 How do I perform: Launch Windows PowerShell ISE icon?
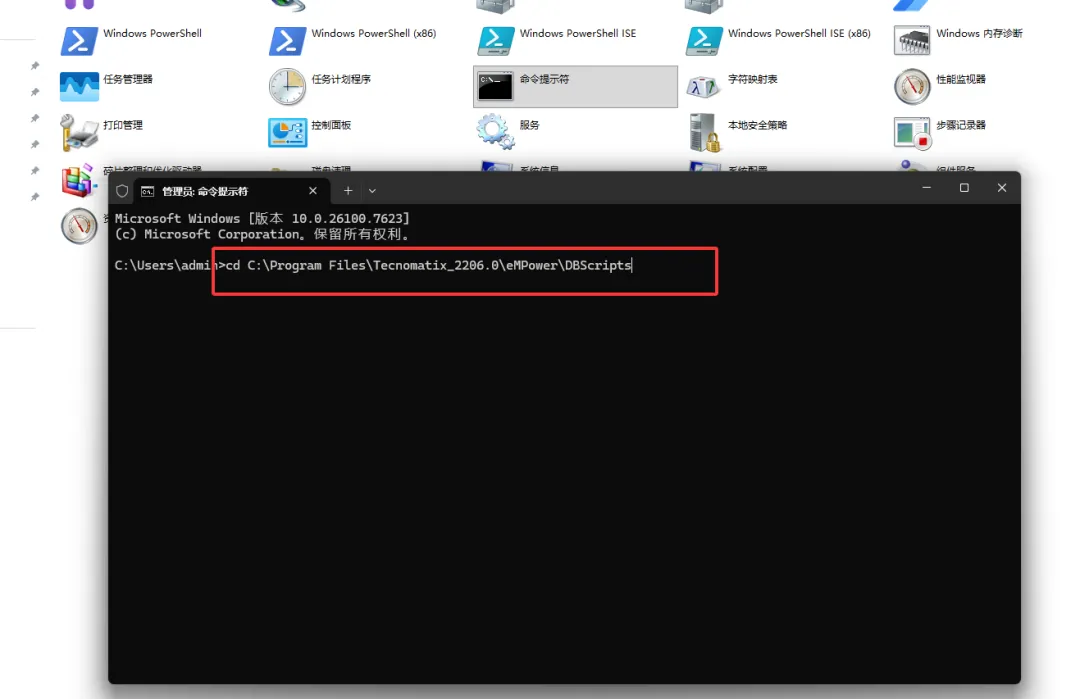click(495, 41)
